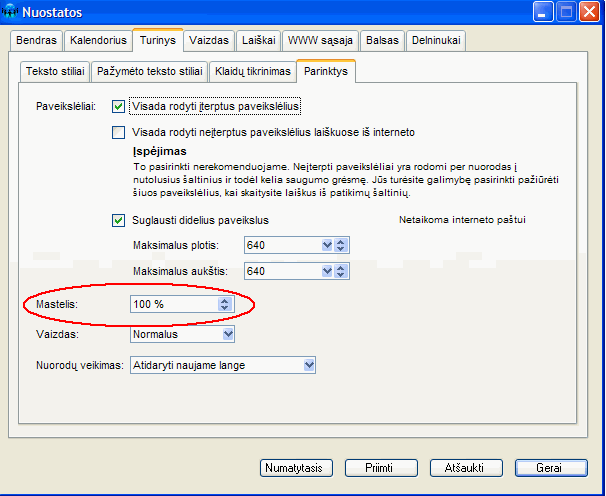606x496 pixels.
Task: Open the Klaidų tikrinimas sub-tab
Action: pyautogui.click(x=253, y=72)
